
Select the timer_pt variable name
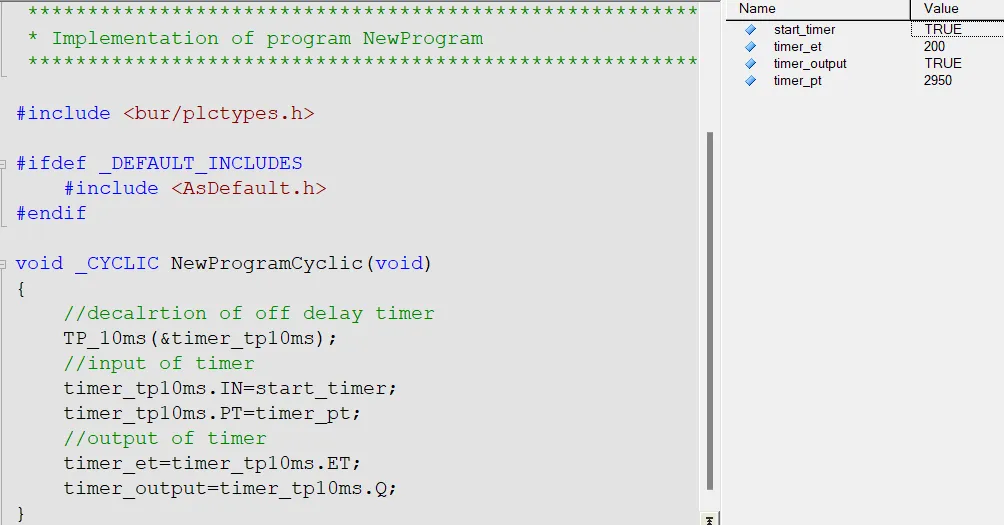tap(797, 81)
